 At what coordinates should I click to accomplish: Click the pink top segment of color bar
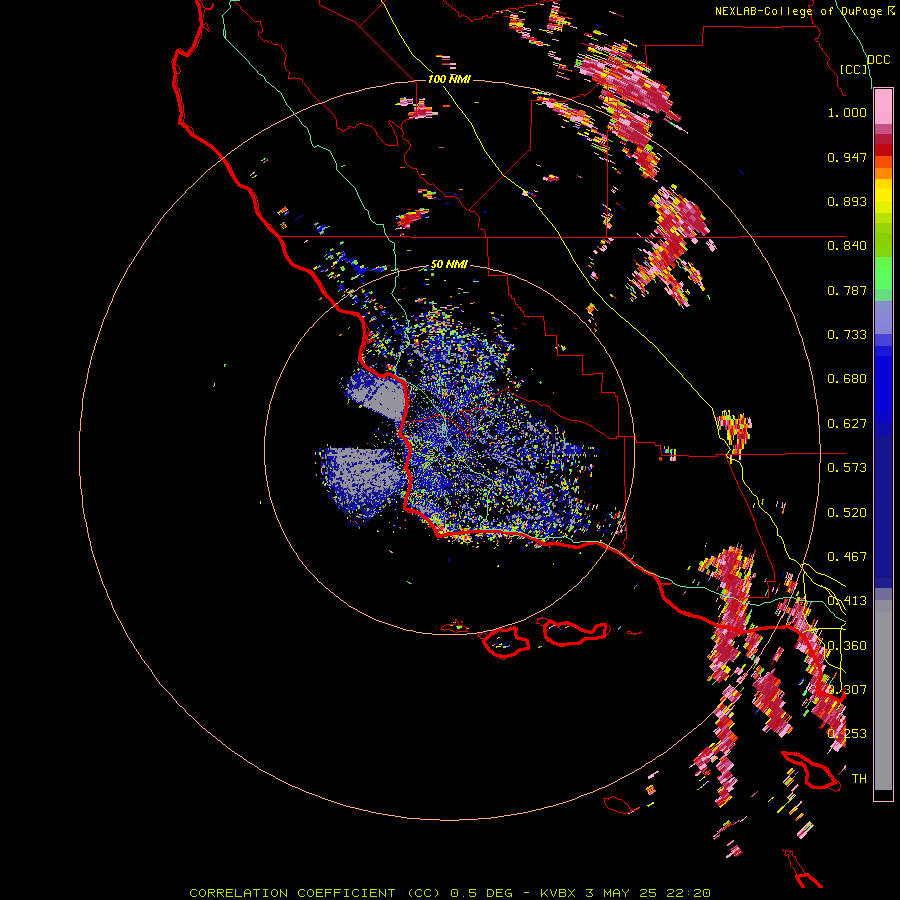point(883,107)
